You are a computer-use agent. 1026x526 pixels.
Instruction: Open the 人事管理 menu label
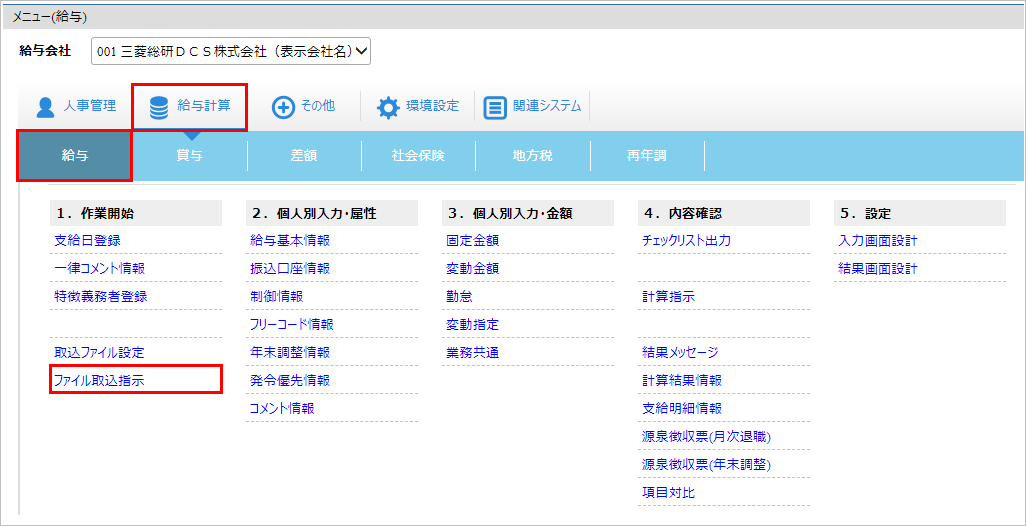(x=90, y=106)
